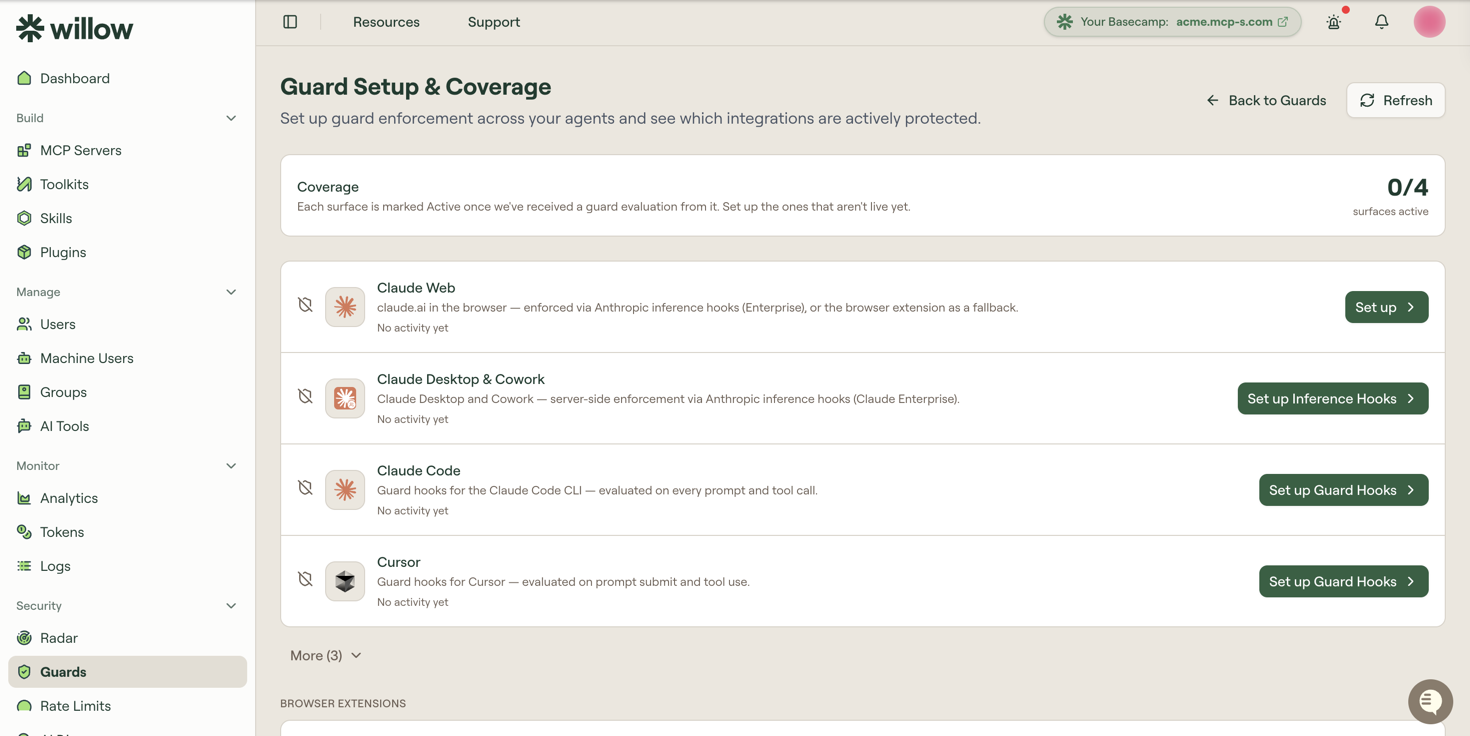Toggle the sidebar collapse icon
The height and width of the screenshot is (736, 1470).
pyautogui.click(x=290, y=22)
